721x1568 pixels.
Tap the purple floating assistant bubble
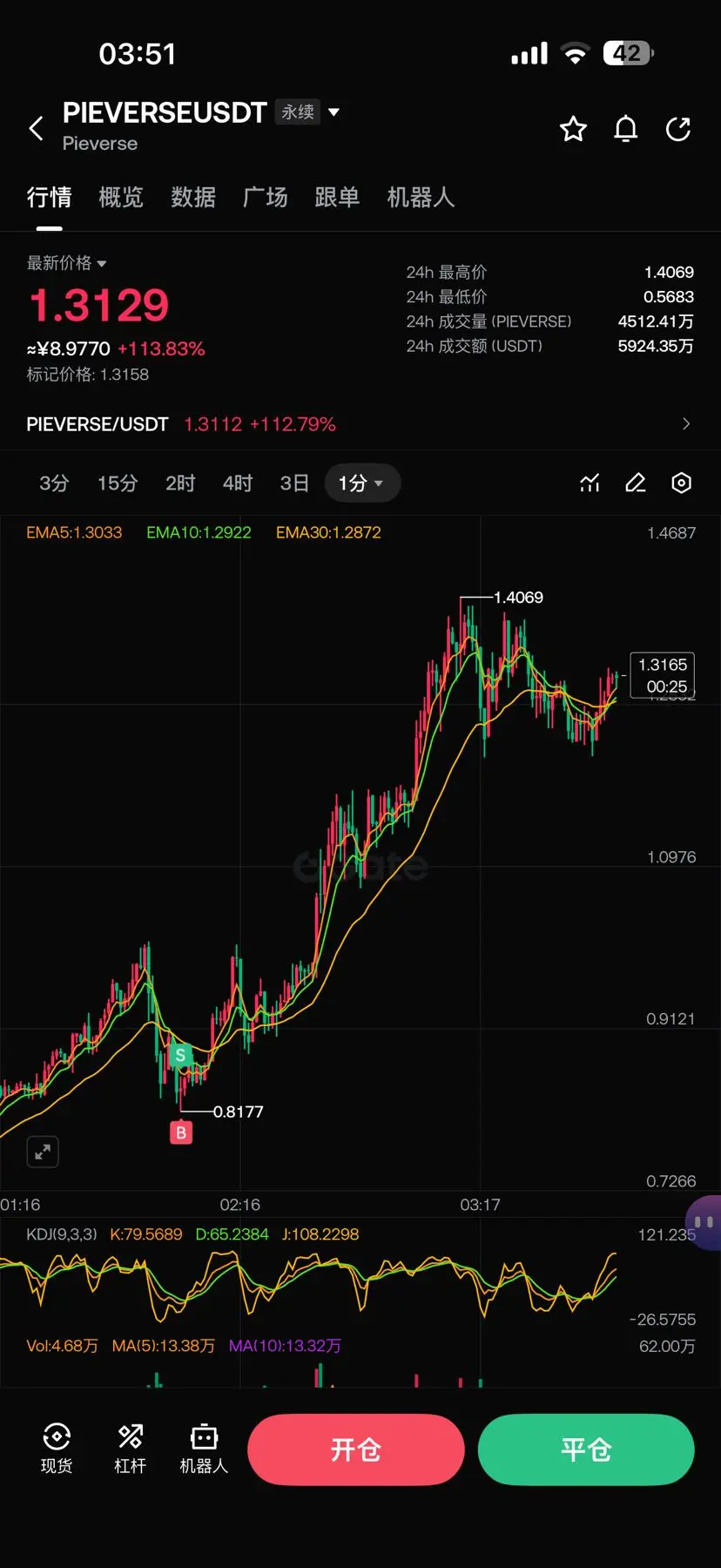click(x=704, y=1223)
